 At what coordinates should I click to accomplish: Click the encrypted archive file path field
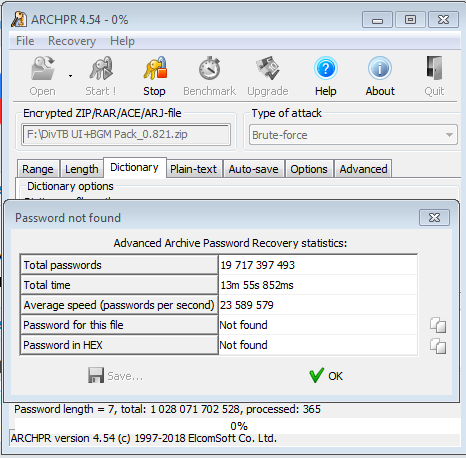126,135
